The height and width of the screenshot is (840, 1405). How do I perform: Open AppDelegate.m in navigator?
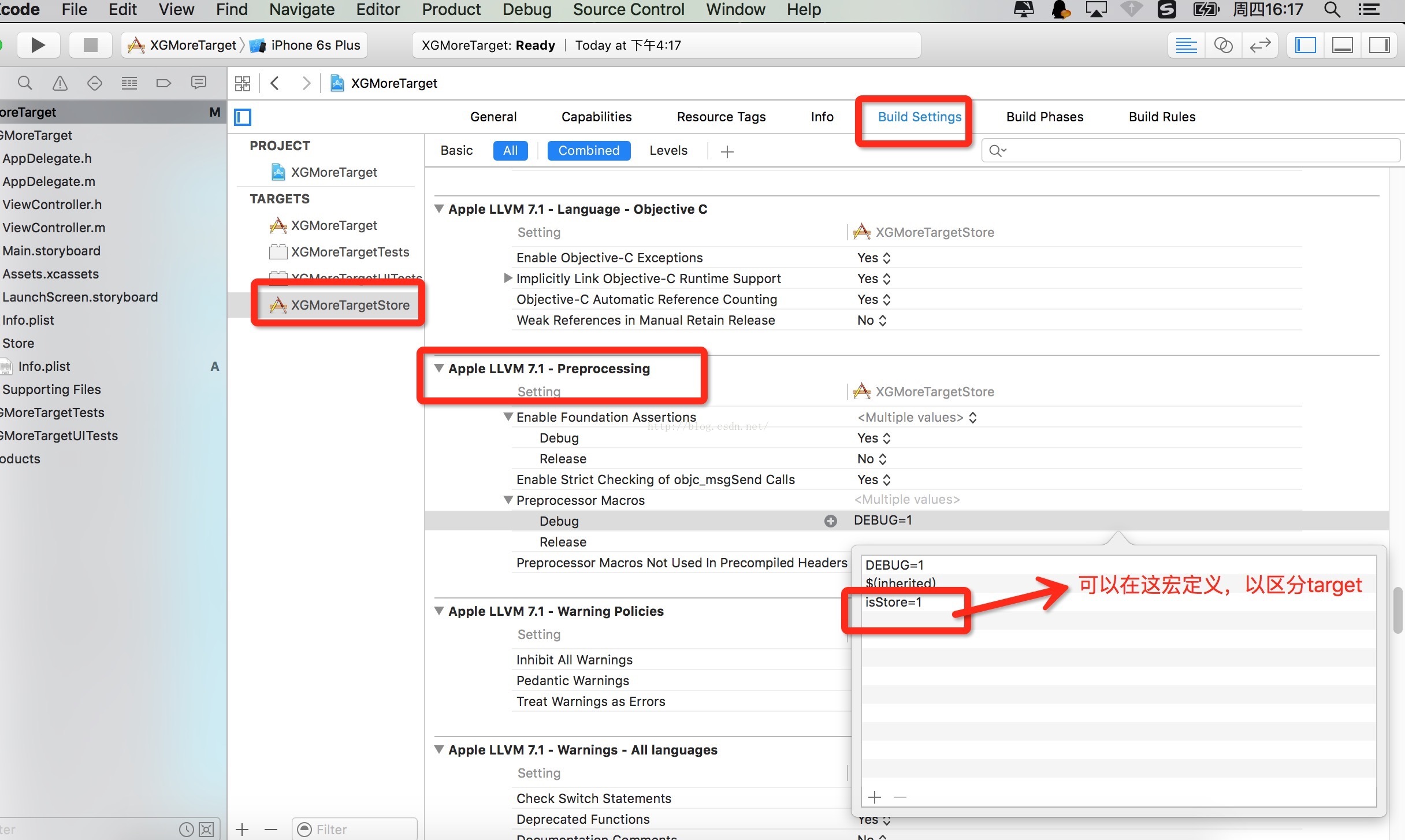pyautogui.click(x=49, y=181)
